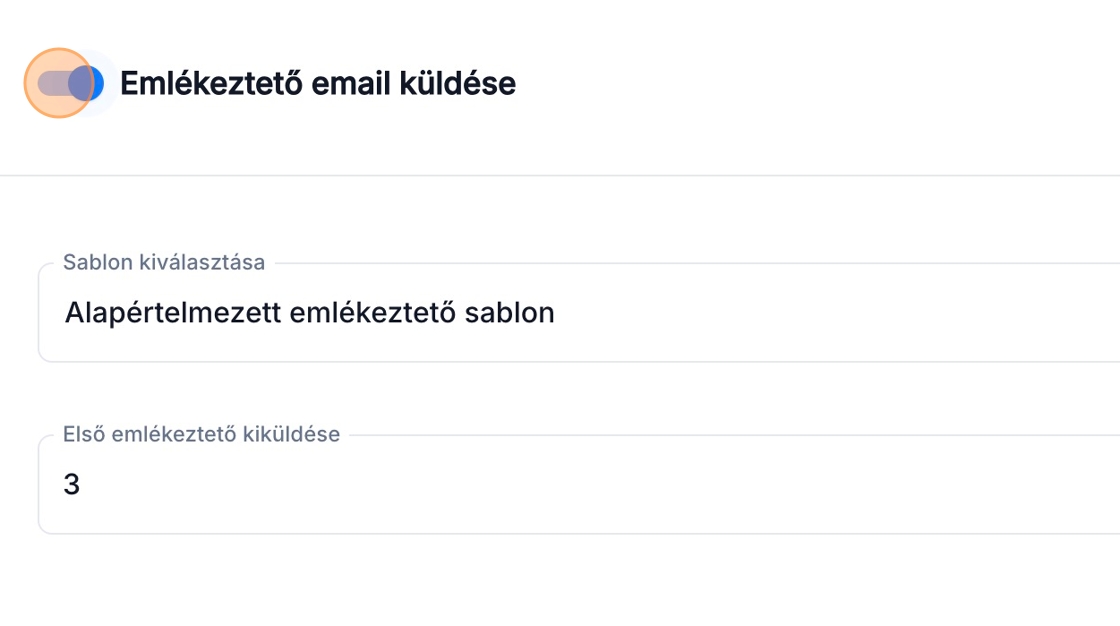
Task: Select the Alapértelmezett emlékeztető sablon value text
Action: tap(309, 313)
